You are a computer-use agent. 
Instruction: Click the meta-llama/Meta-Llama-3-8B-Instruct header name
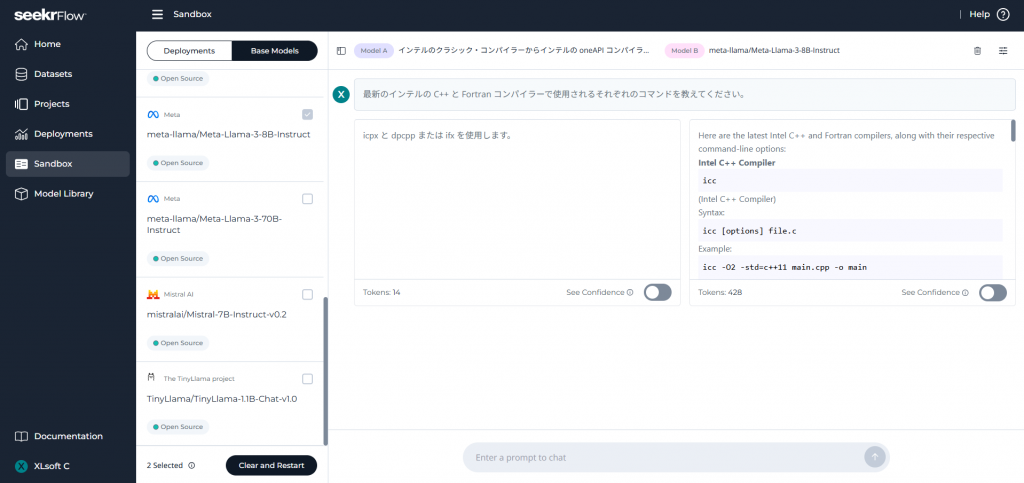click(x=774, y=50)
